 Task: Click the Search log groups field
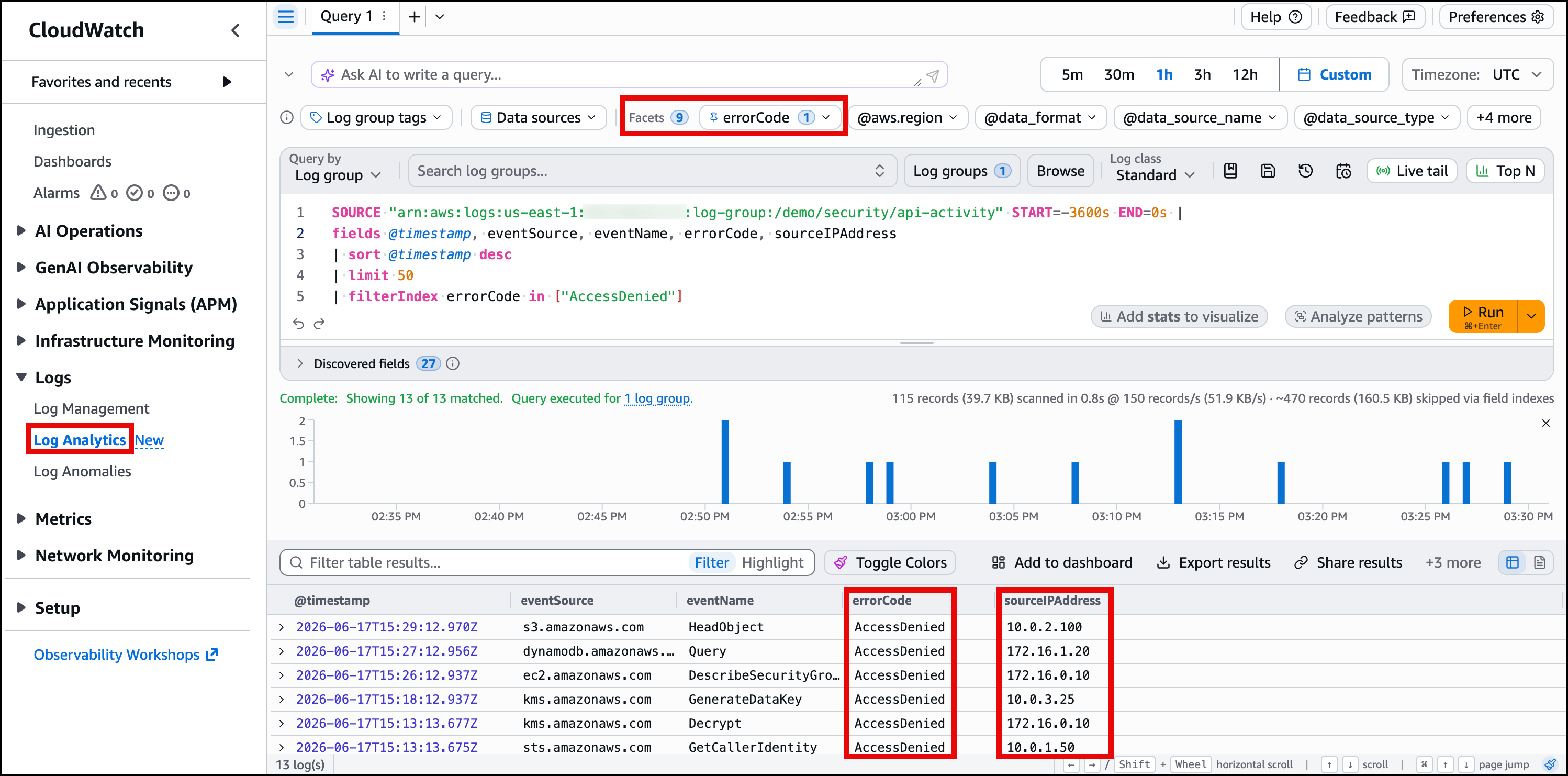pos(652,171)
